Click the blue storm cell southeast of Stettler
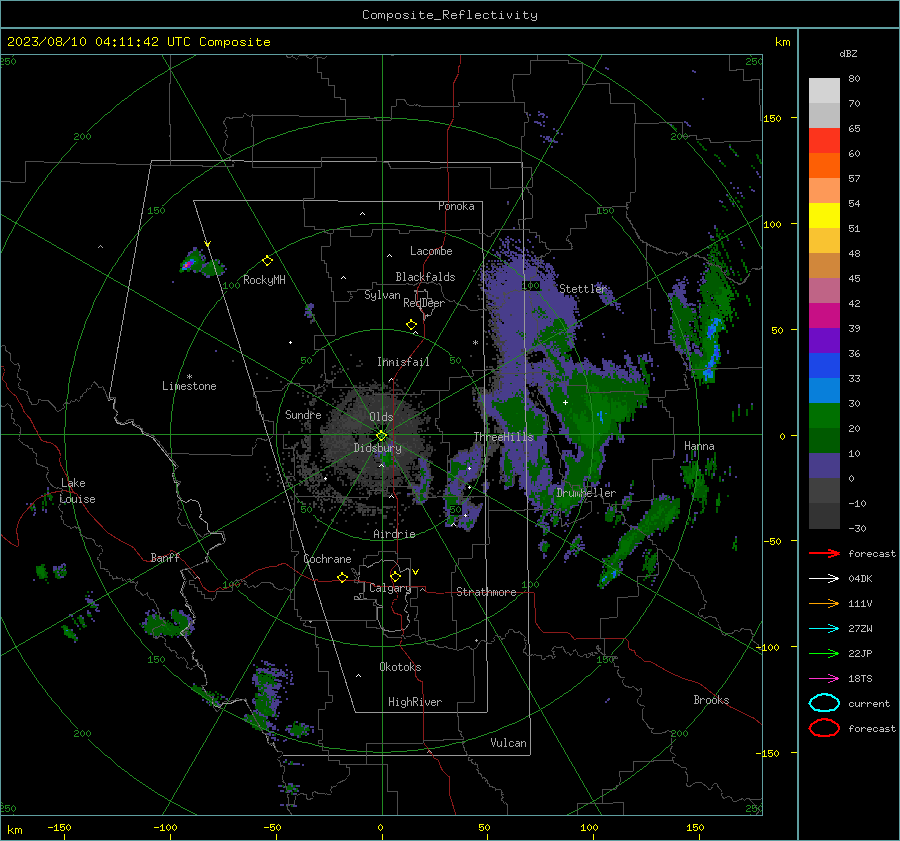The image size is (900, 841). (x=712, y=350)
